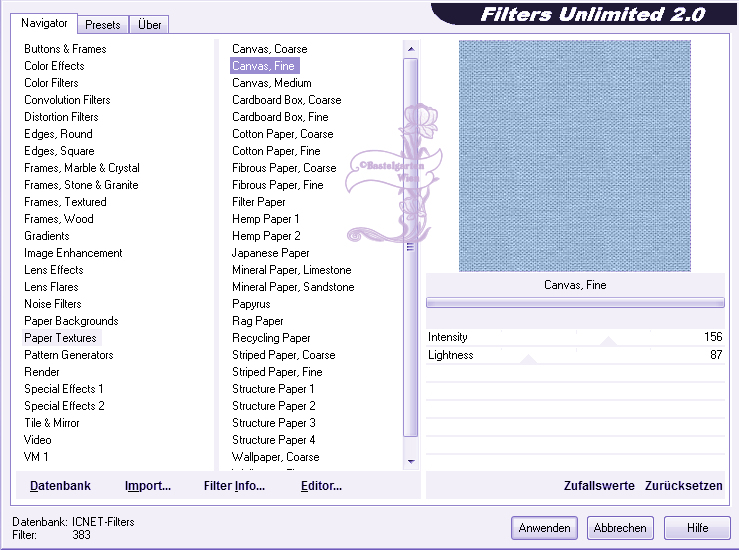Choose the Noise Filters category
Image resolution: width=739 pixels, height=550 pixels.
coord(52,304)
